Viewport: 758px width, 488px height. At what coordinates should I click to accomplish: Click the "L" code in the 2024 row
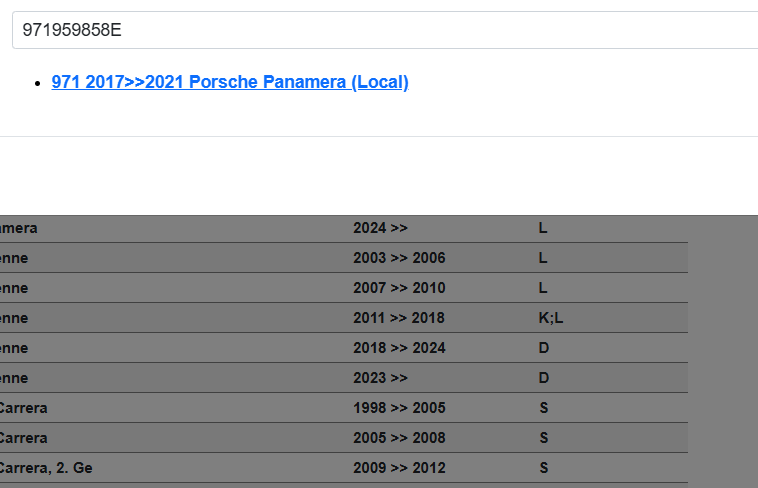[543, 228]
